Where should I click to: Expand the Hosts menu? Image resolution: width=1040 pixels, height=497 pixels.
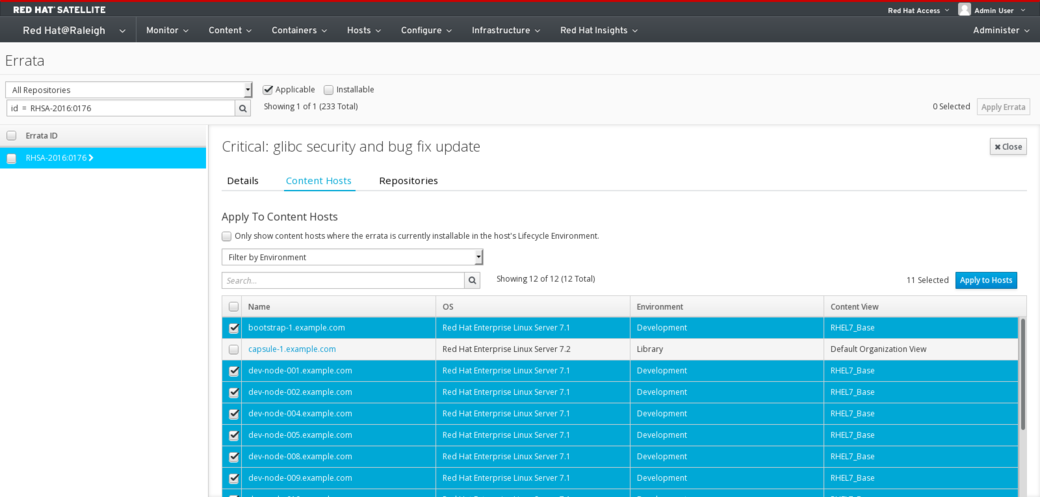[x=363, y=31]
